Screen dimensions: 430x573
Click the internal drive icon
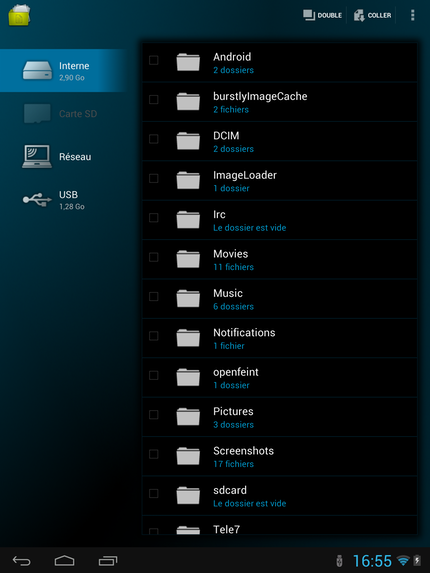pos(37,71)
